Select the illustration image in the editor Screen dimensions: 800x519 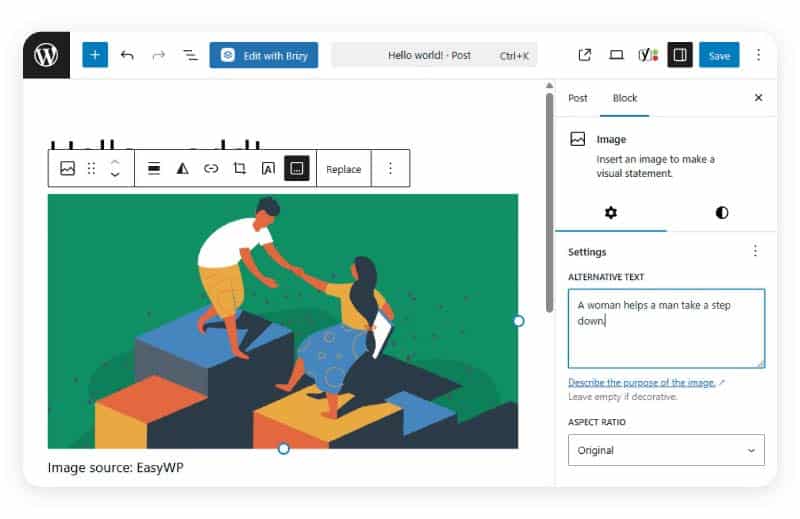pos(283,322)
